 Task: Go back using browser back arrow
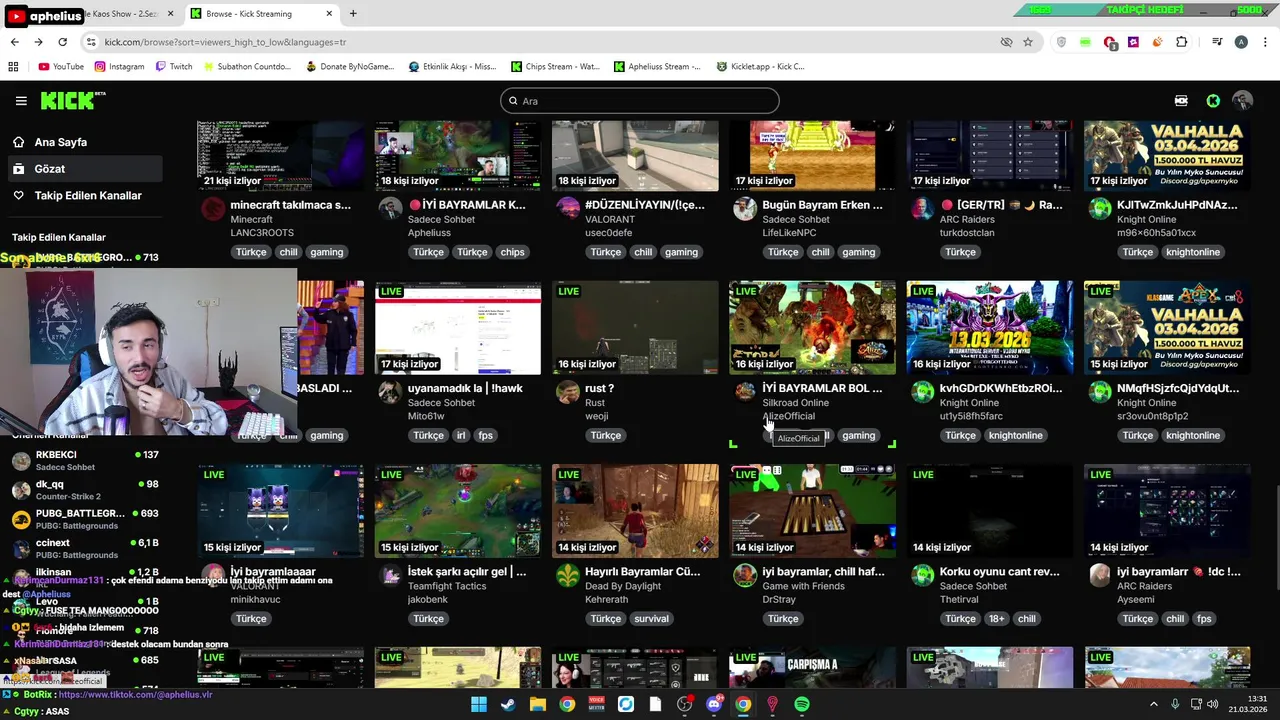(x=14, y=42)
